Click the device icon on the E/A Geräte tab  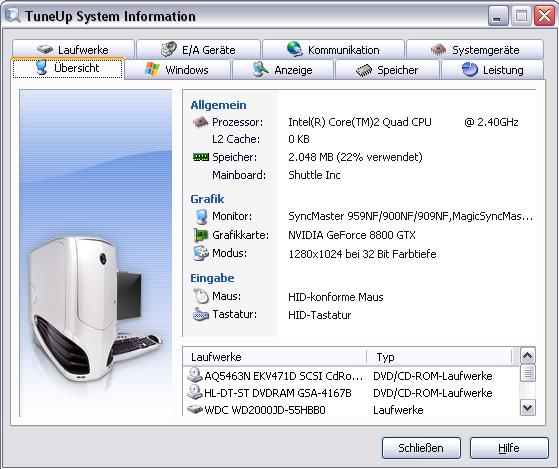coord(169,49)
